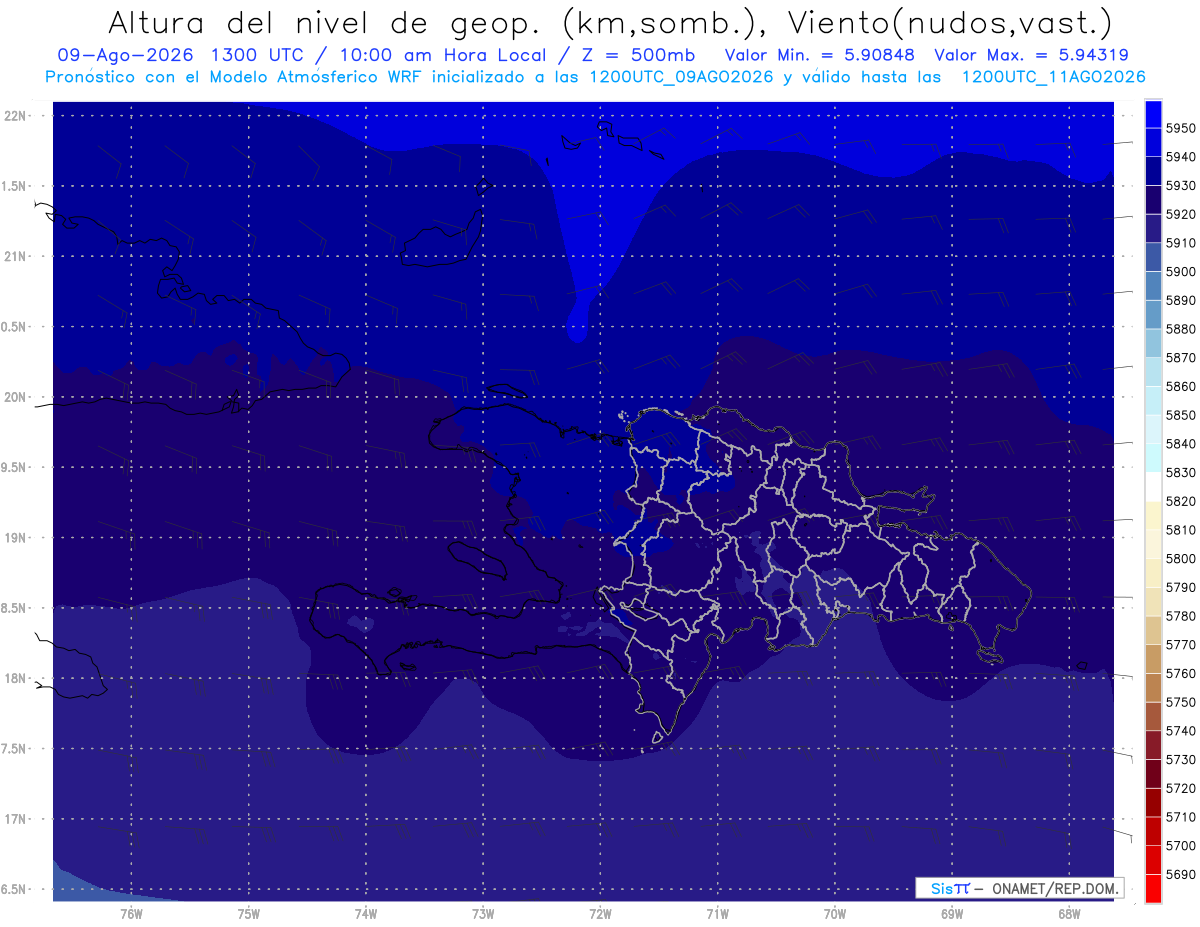
Task: Click 'Valor Max. = 5.94319' text
Action: pos(1032,55)
